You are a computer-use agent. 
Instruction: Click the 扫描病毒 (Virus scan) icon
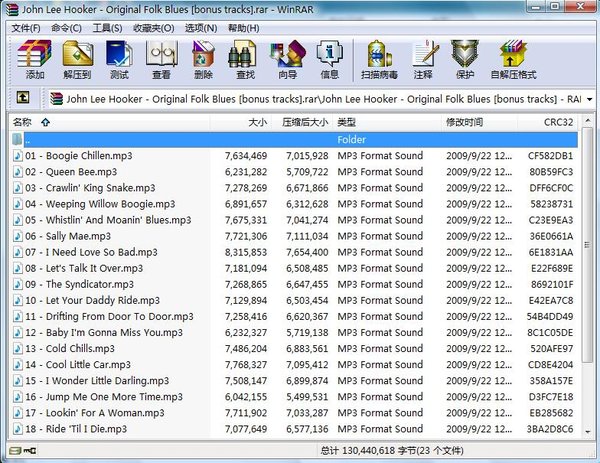tap(379, 59)
